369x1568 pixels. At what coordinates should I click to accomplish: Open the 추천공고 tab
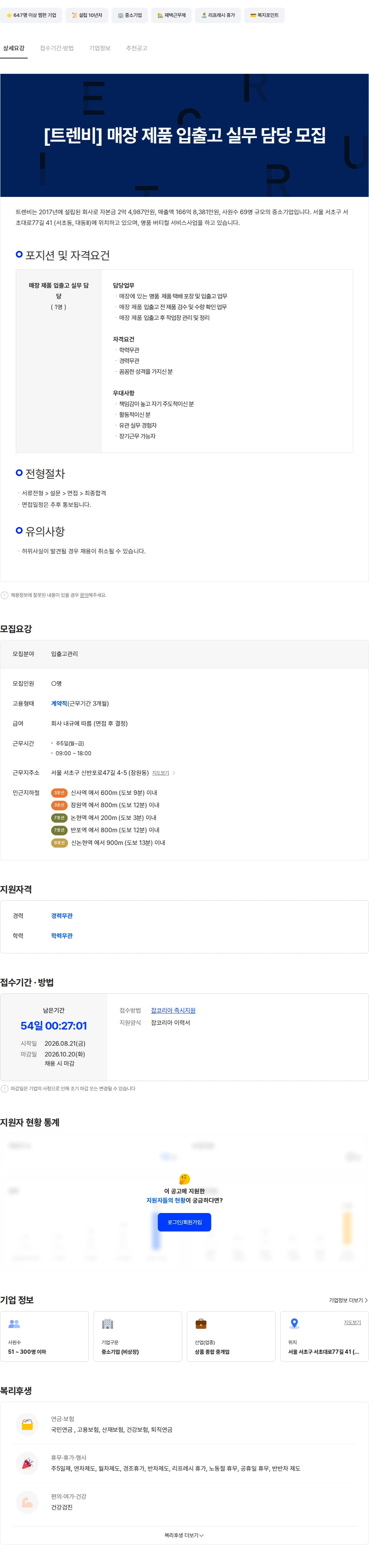point(137,48)
